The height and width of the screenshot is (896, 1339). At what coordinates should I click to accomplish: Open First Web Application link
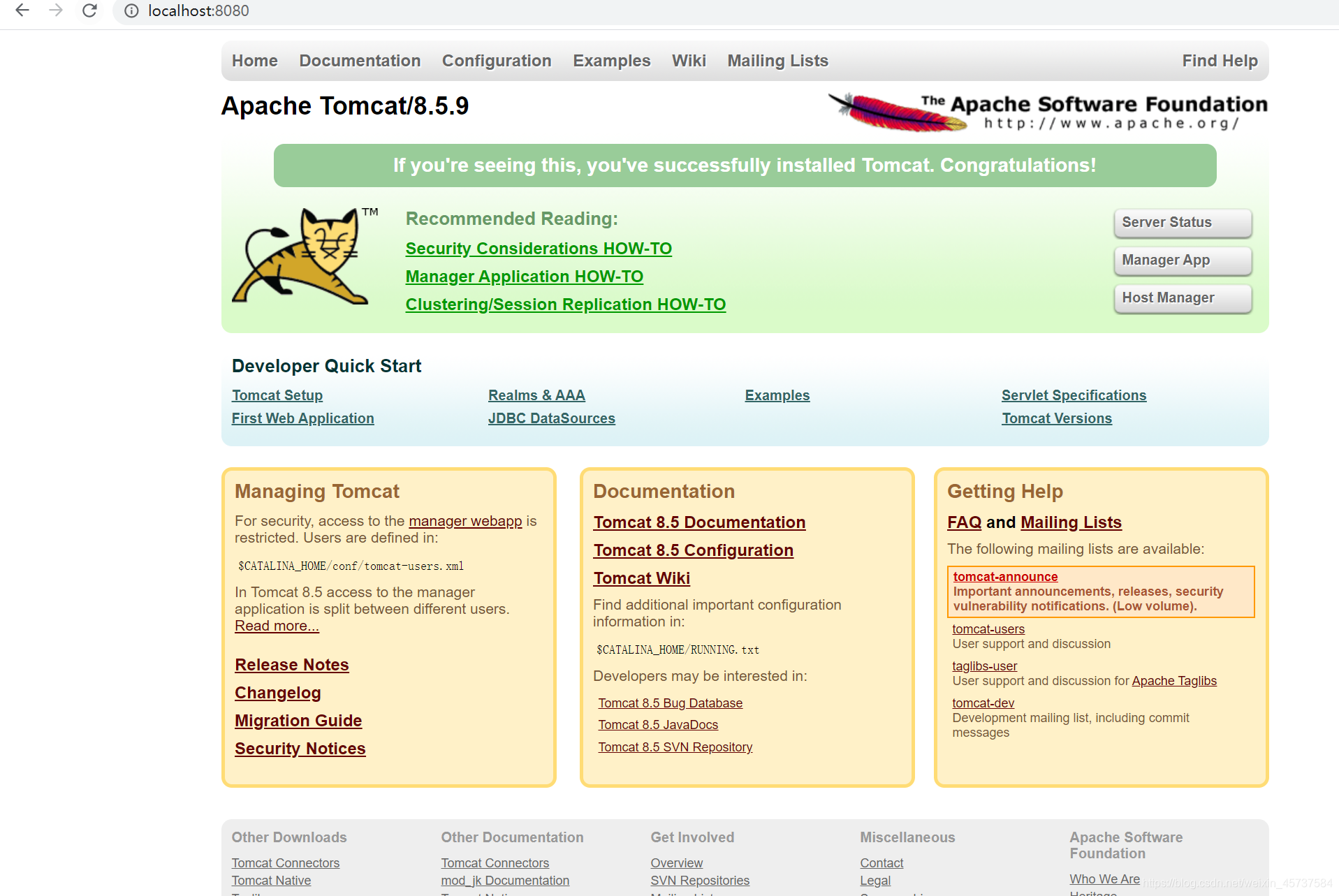pos(303,418)
